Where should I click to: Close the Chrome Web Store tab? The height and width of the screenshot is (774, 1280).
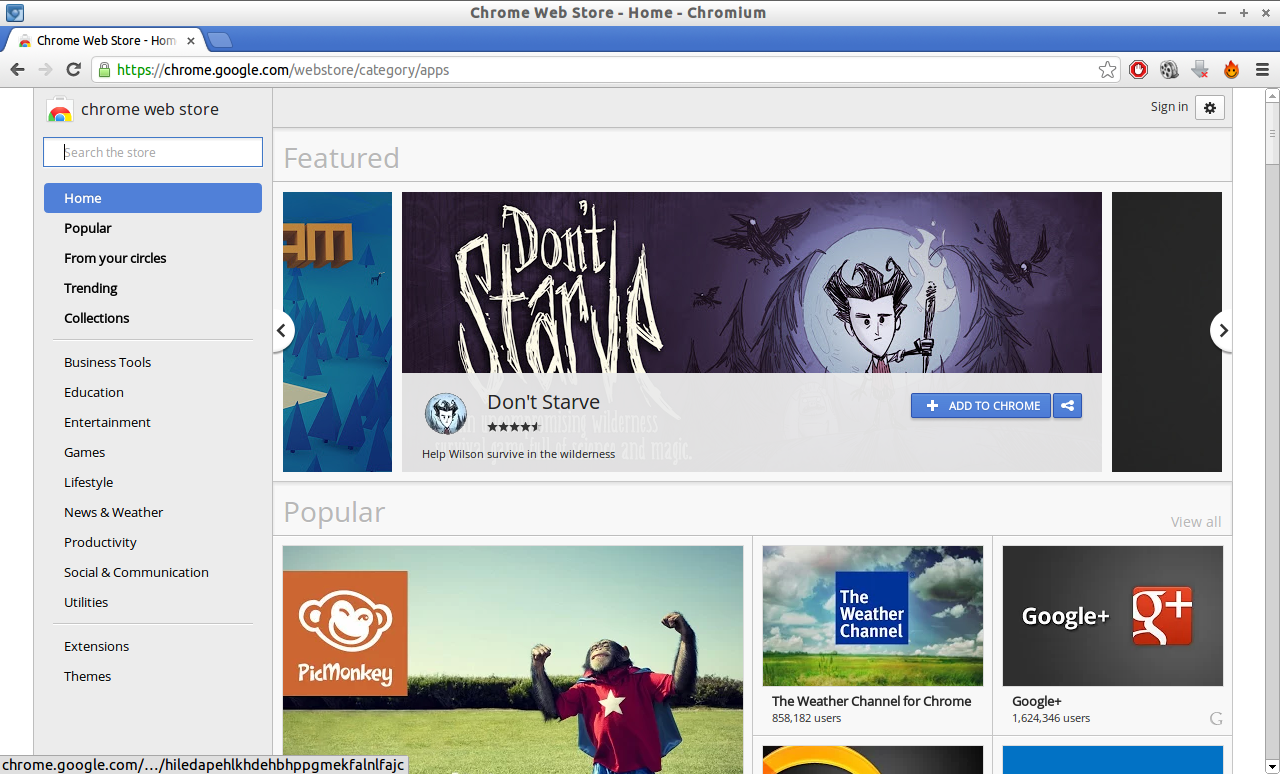(x=191, y=41)
